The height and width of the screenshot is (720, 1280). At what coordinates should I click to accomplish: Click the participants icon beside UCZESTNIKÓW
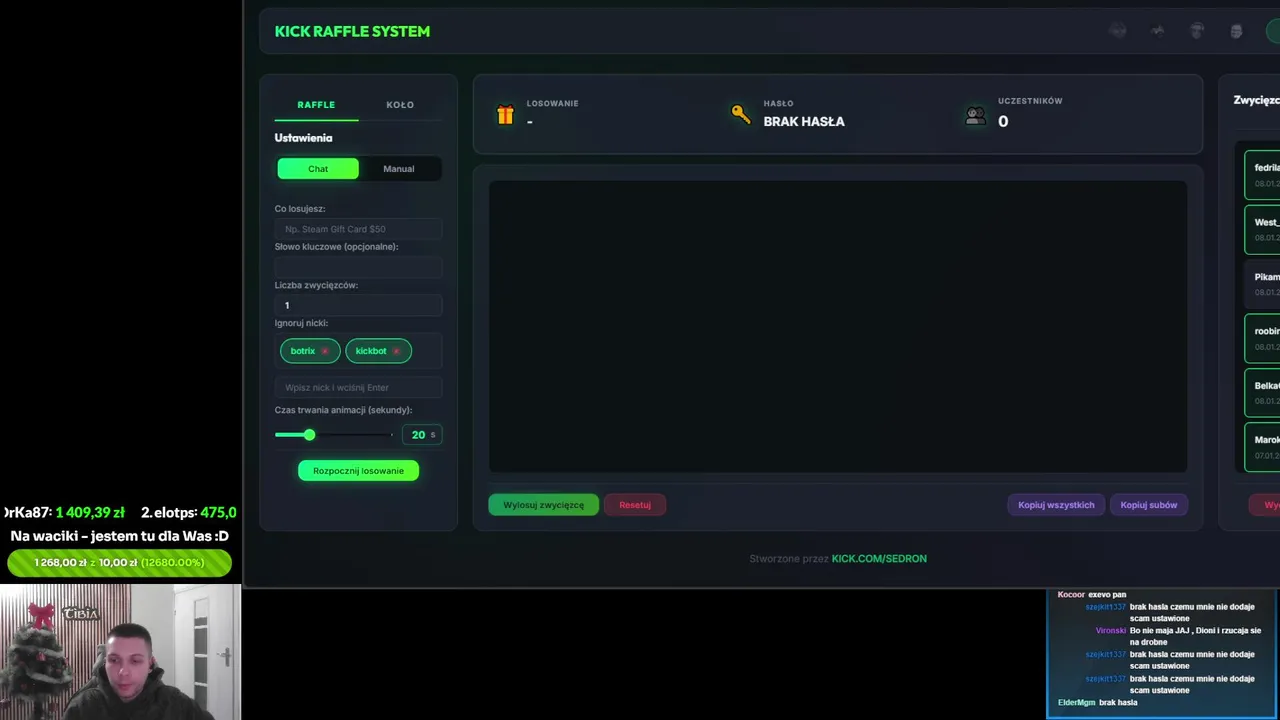[975, 116]
